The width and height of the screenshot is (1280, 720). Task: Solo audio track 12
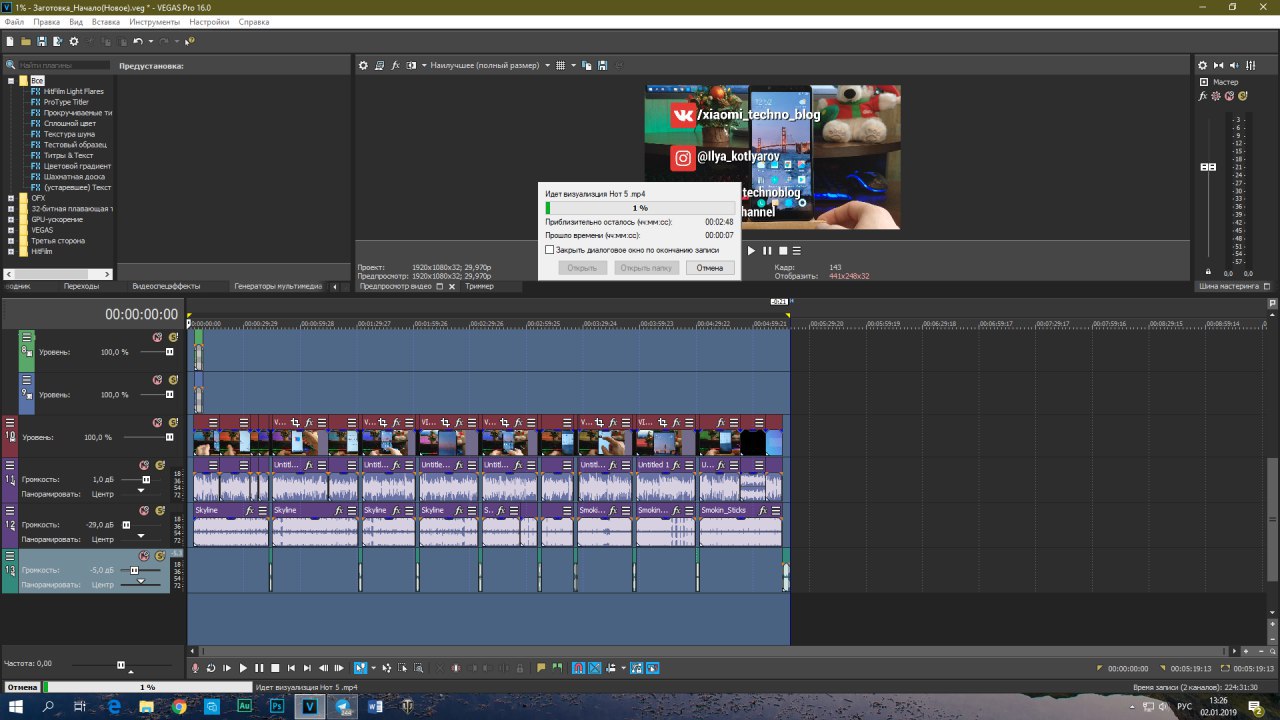160,511
